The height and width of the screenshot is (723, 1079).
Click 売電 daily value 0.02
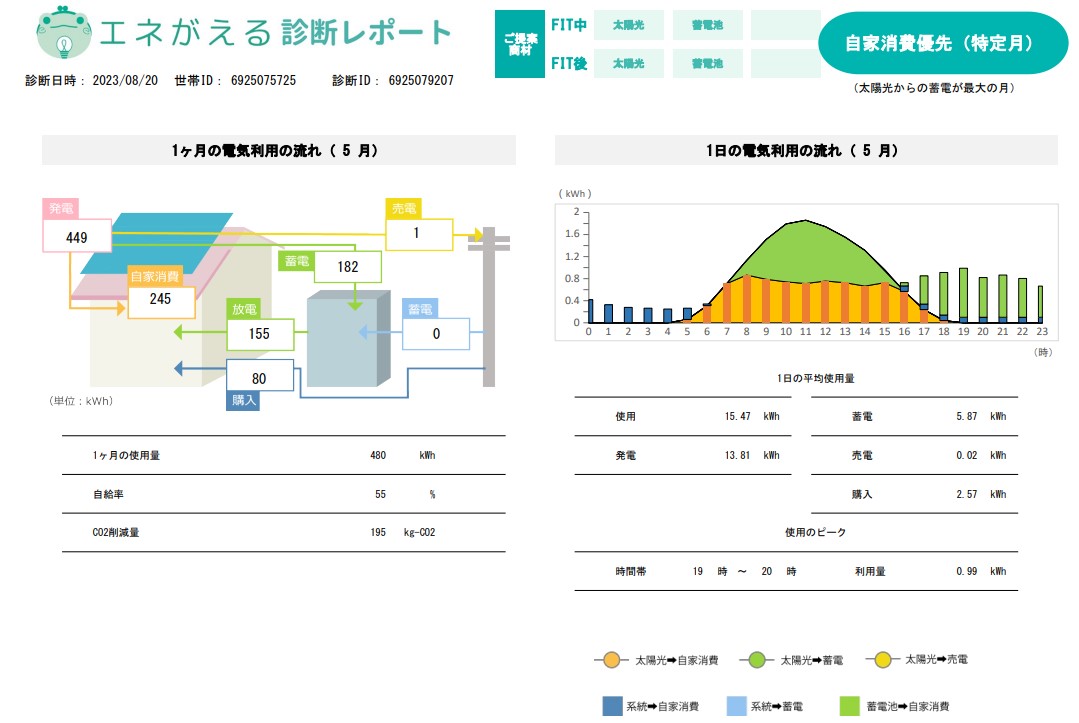pos(967,455)
